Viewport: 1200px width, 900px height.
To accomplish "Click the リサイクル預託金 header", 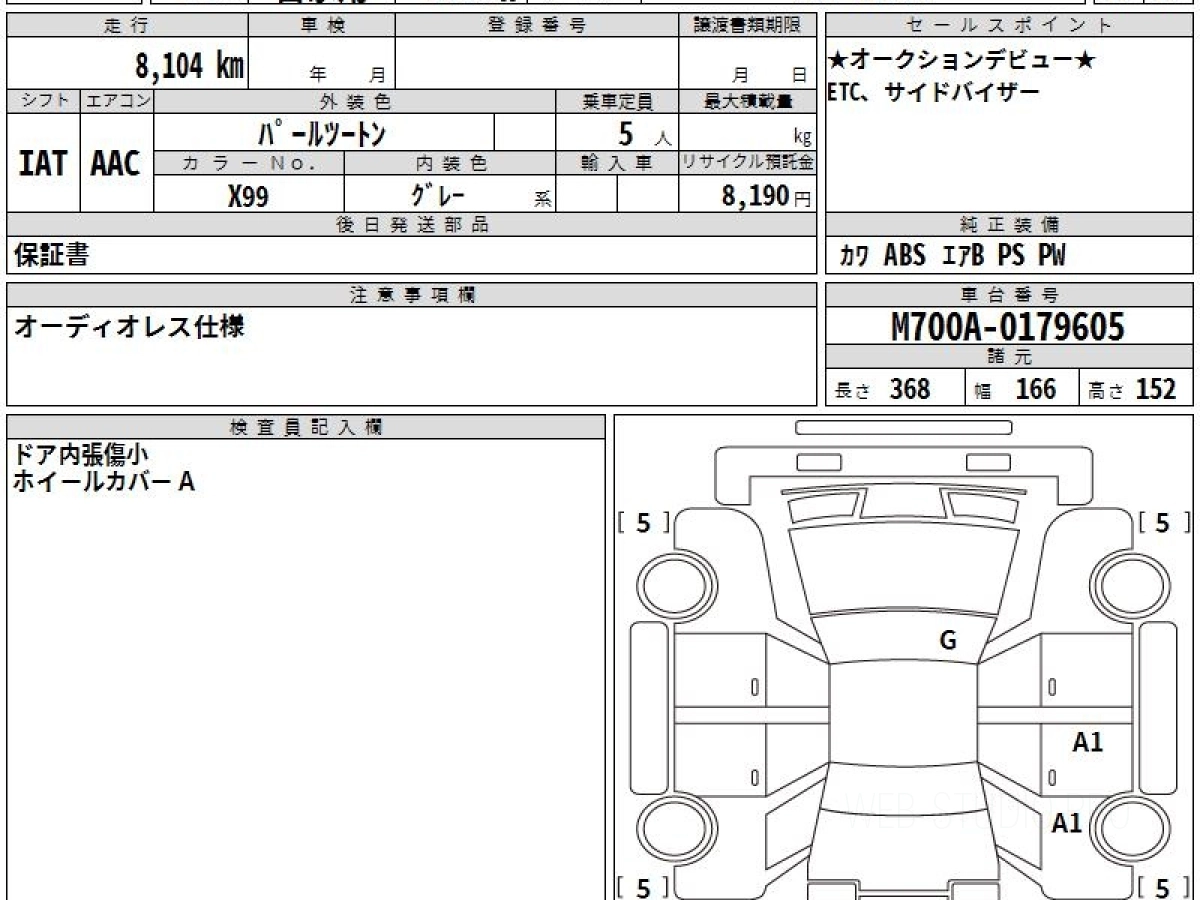I will click(747, 163).
